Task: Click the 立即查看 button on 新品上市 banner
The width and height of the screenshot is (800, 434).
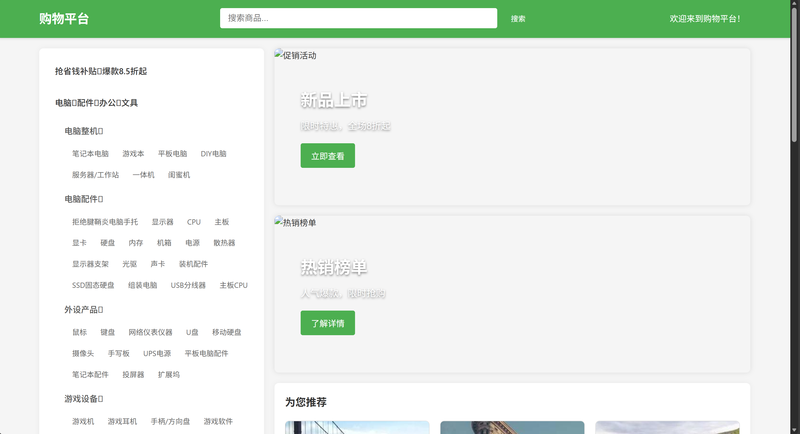Action: coord(328,156)
